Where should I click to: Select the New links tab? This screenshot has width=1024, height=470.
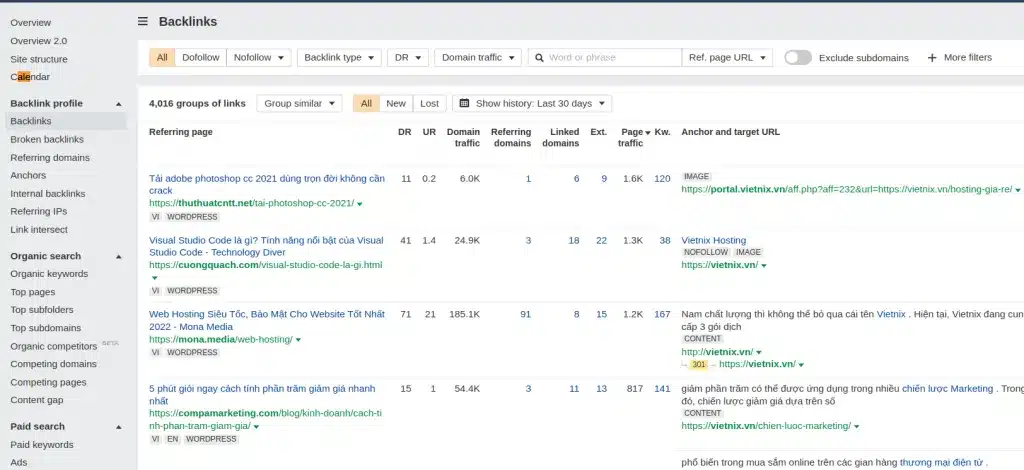click(x=396, y=103)
